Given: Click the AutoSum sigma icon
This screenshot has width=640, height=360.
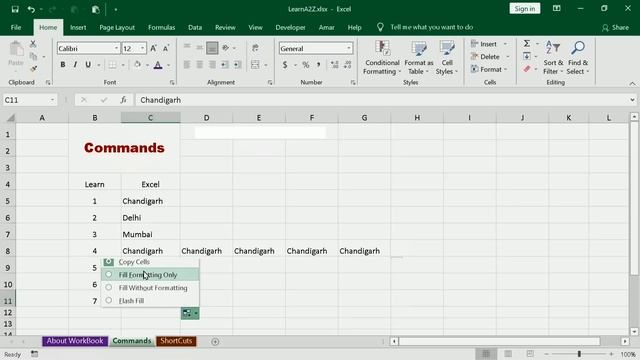Looking at the screenshot, I should [527, 43].
